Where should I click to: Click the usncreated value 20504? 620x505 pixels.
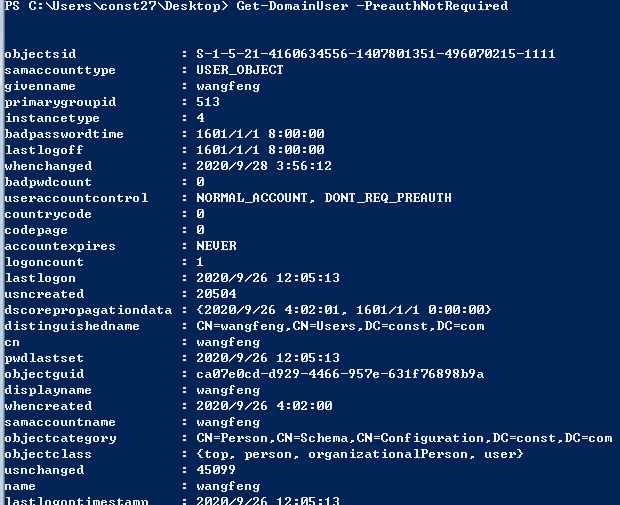(216, 294)
